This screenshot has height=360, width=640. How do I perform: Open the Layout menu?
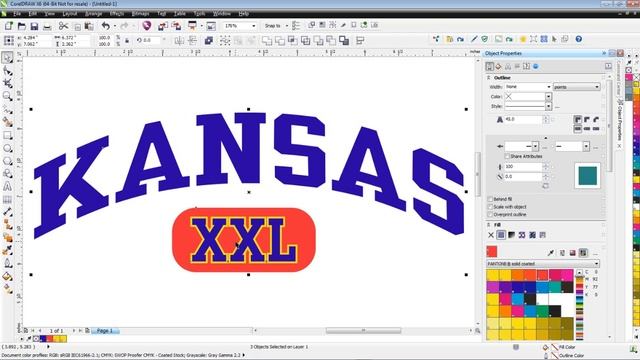click(x=69, y=14)
